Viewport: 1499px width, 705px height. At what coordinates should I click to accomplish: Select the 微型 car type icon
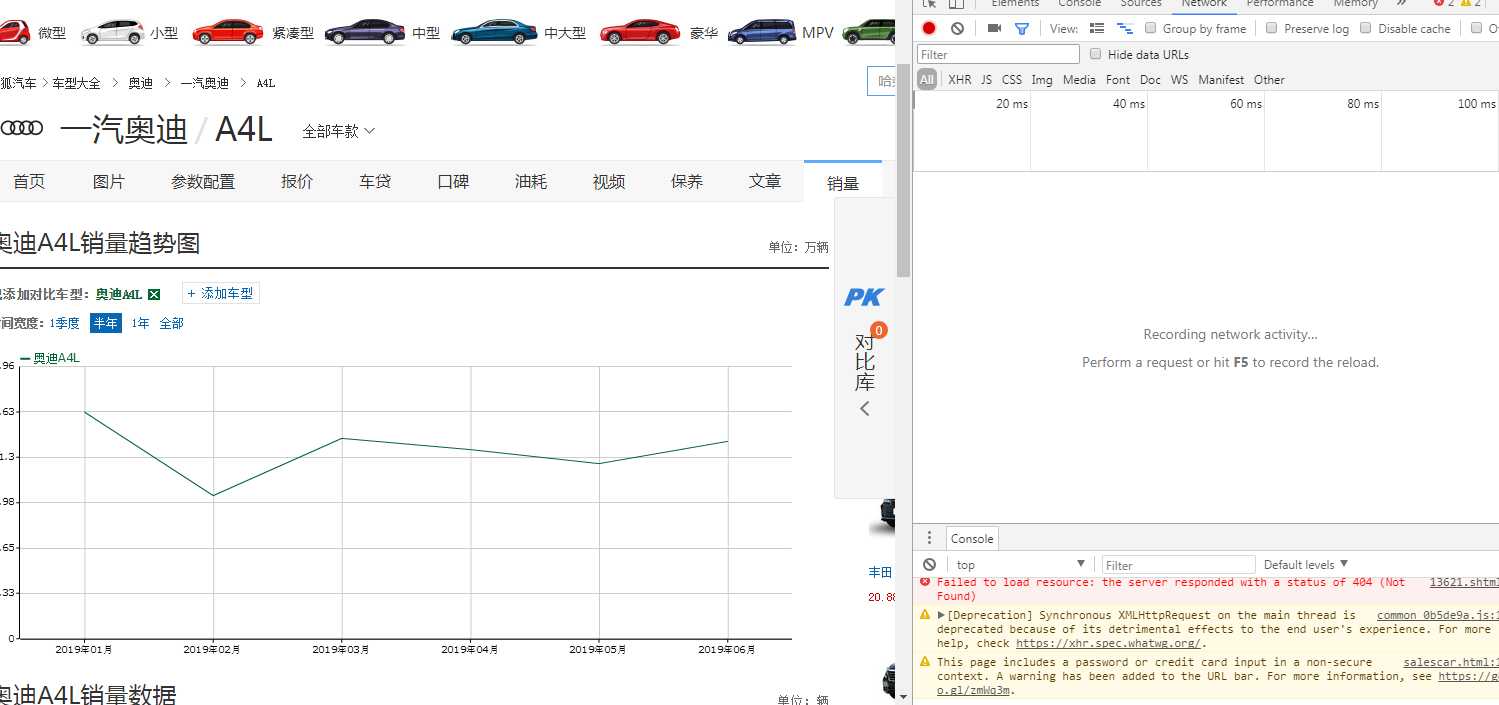(16, 32)
